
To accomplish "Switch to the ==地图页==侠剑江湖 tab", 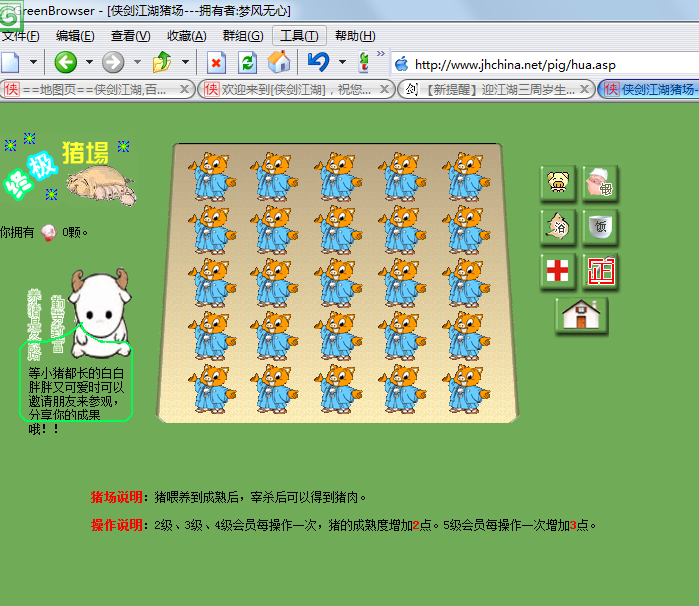I will [96, 90].
